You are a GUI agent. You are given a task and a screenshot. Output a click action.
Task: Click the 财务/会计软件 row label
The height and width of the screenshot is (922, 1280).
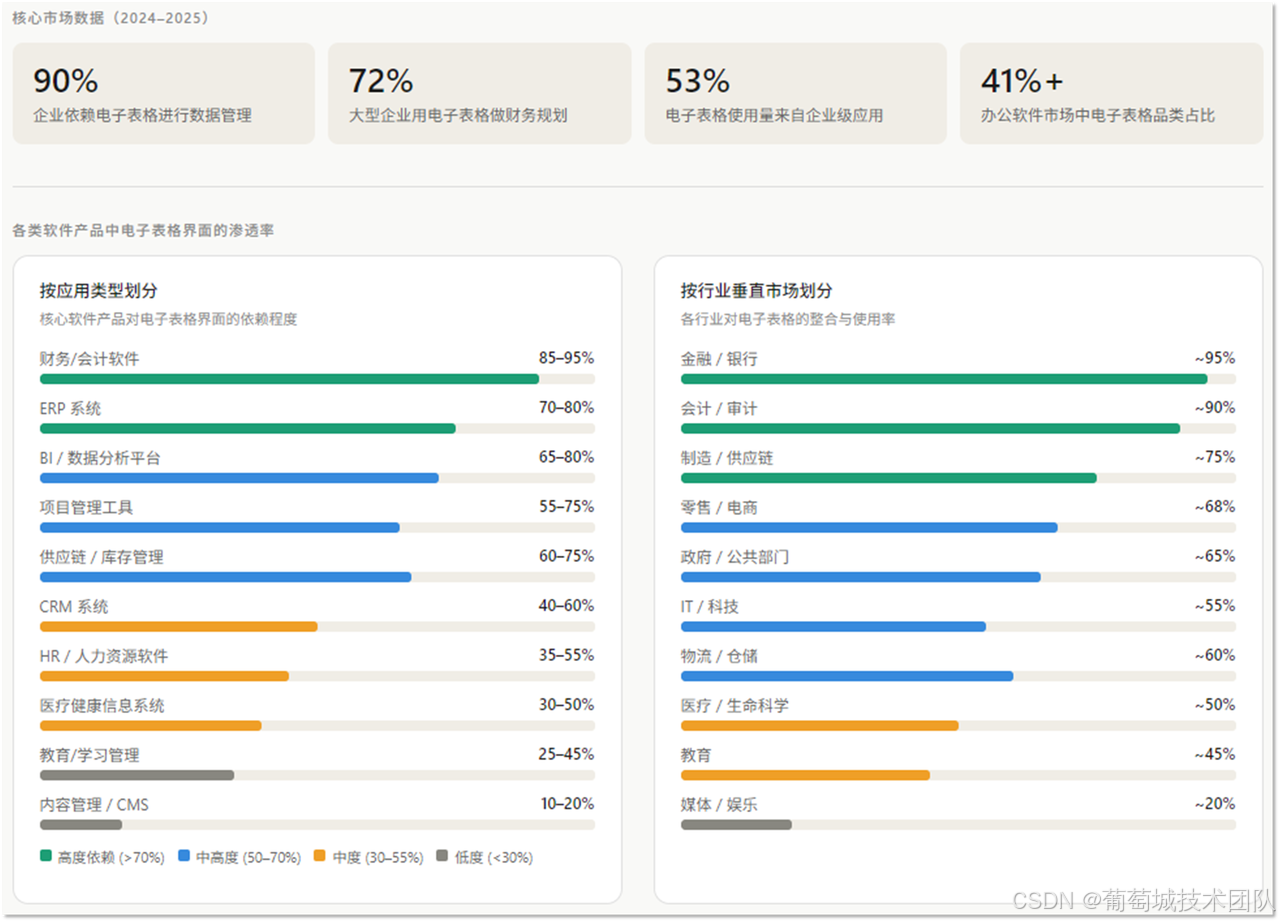click(x=90, y=358)
